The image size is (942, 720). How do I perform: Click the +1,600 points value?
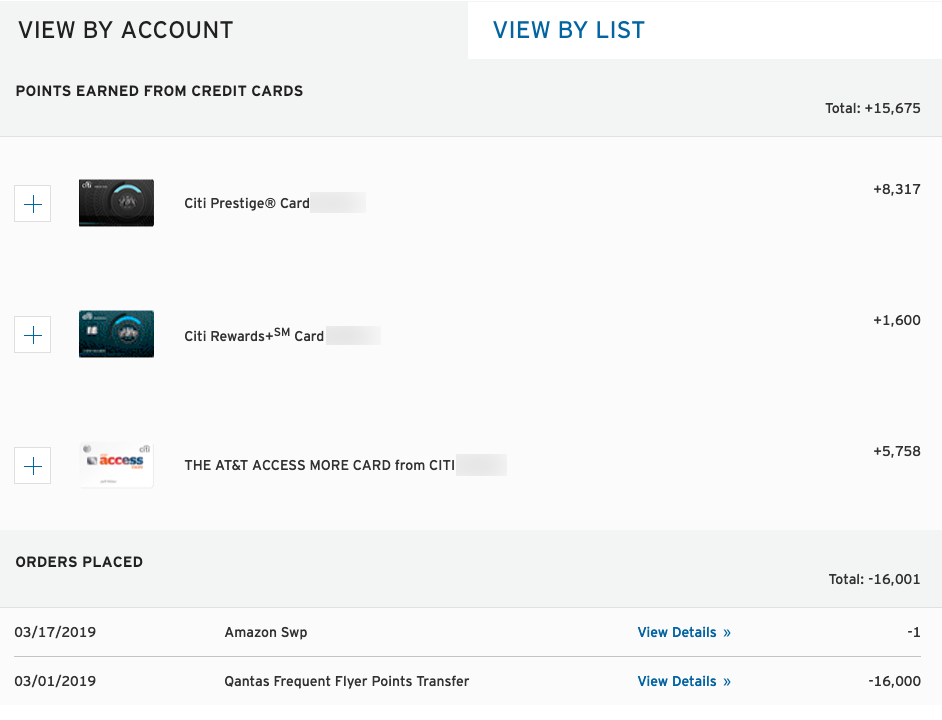pos(896,320)
